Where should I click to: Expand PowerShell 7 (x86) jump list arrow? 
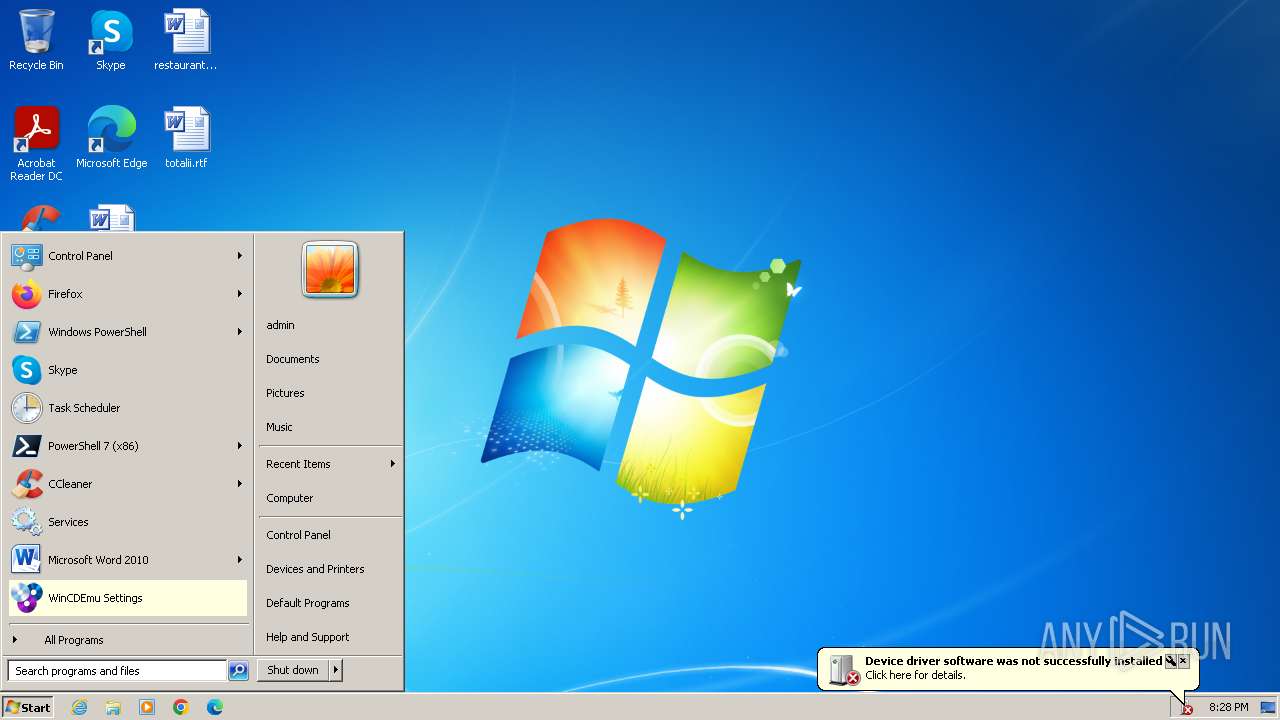[240, 446]
